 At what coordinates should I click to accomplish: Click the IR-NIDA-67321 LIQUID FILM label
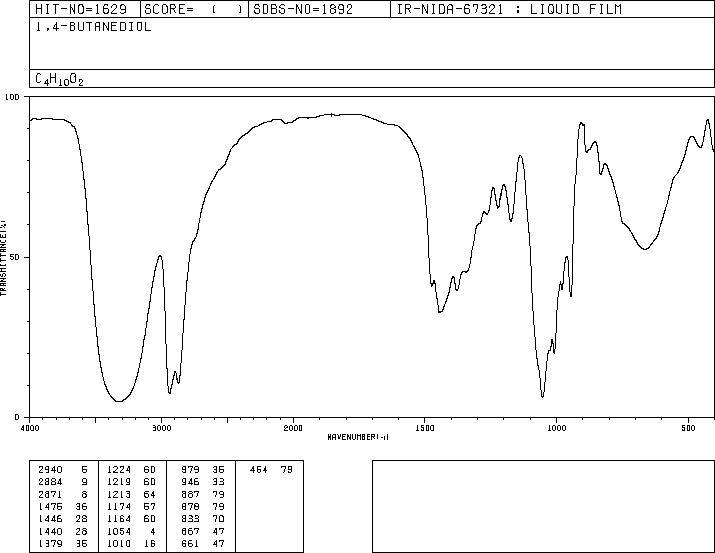click(509, 9)
